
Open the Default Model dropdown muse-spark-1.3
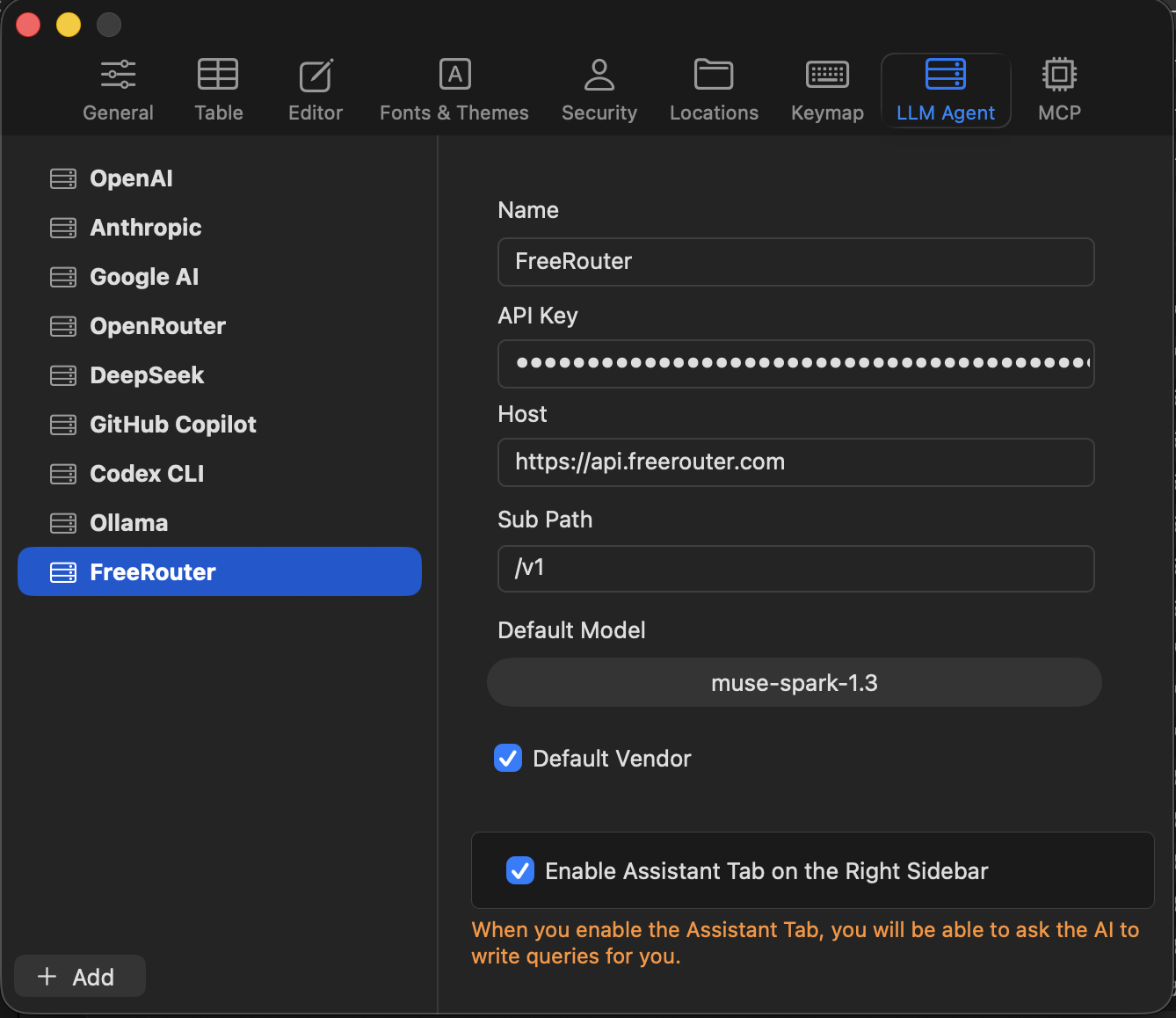pos(795,682)
